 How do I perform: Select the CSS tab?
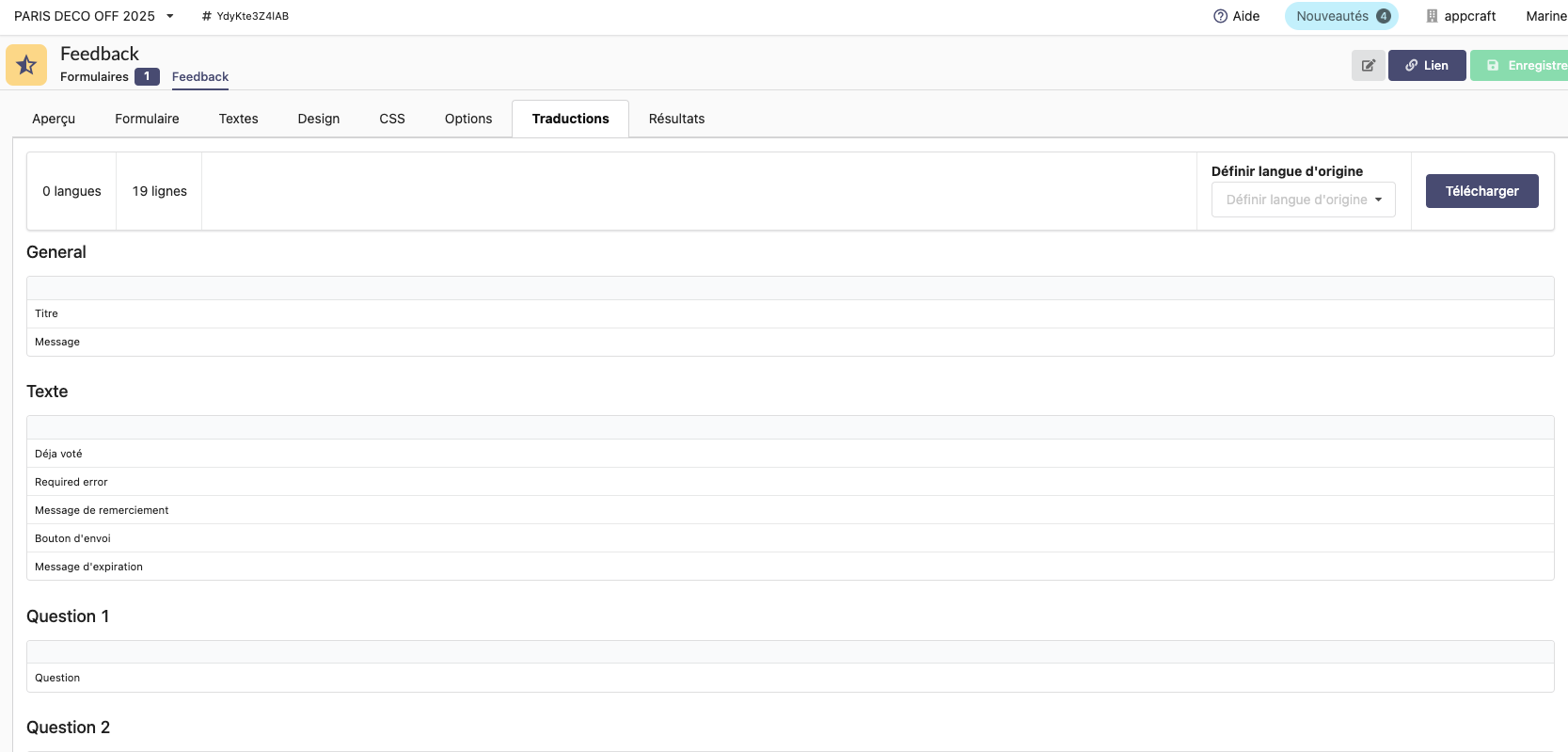(392, 119)
